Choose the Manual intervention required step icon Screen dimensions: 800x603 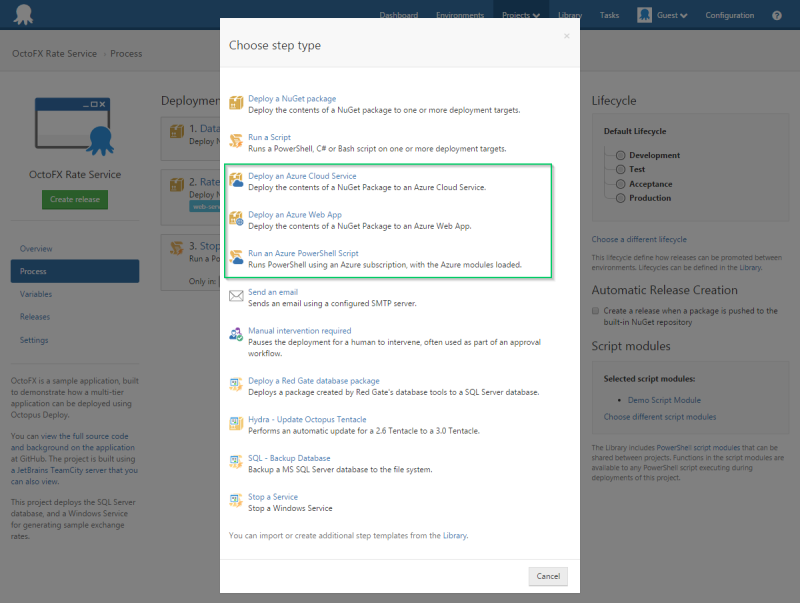tap(236, 332)
